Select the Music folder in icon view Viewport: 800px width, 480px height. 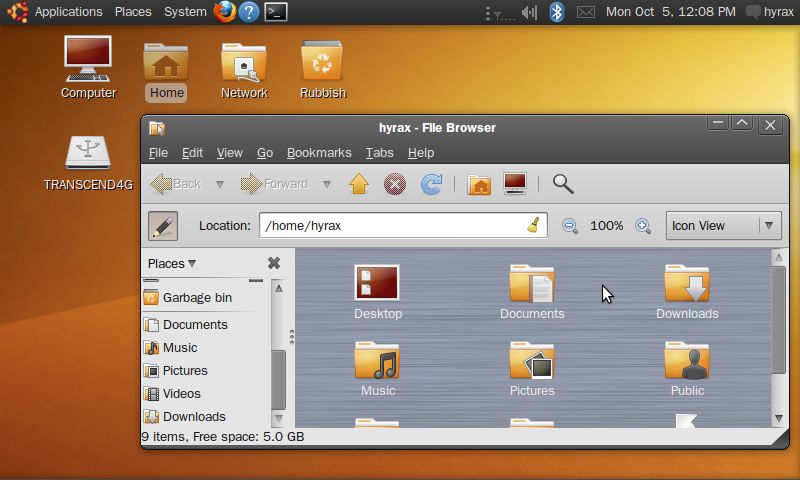pyautogui.click(x=378, y=369)
